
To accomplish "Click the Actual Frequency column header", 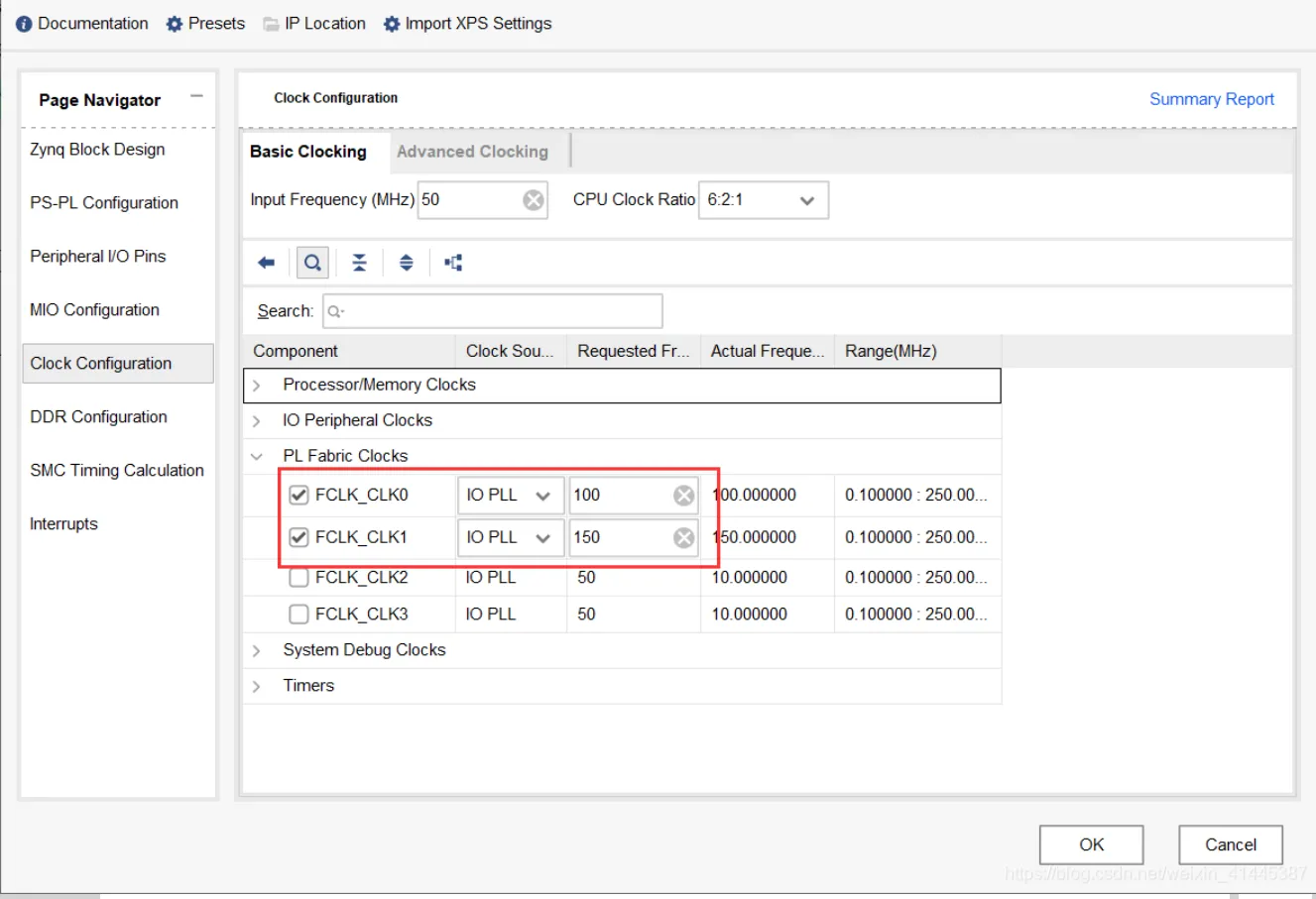I will 768,351.
